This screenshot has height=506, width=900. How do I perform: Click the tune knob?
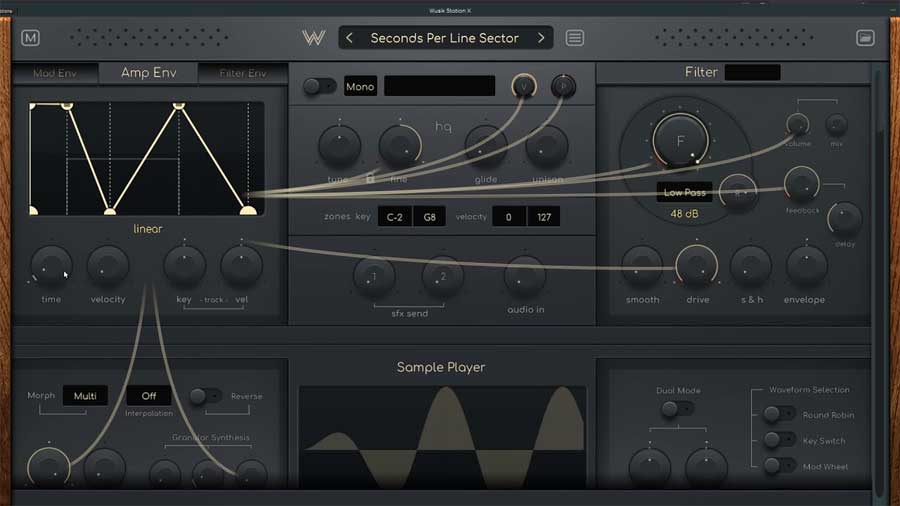[339, 146]
